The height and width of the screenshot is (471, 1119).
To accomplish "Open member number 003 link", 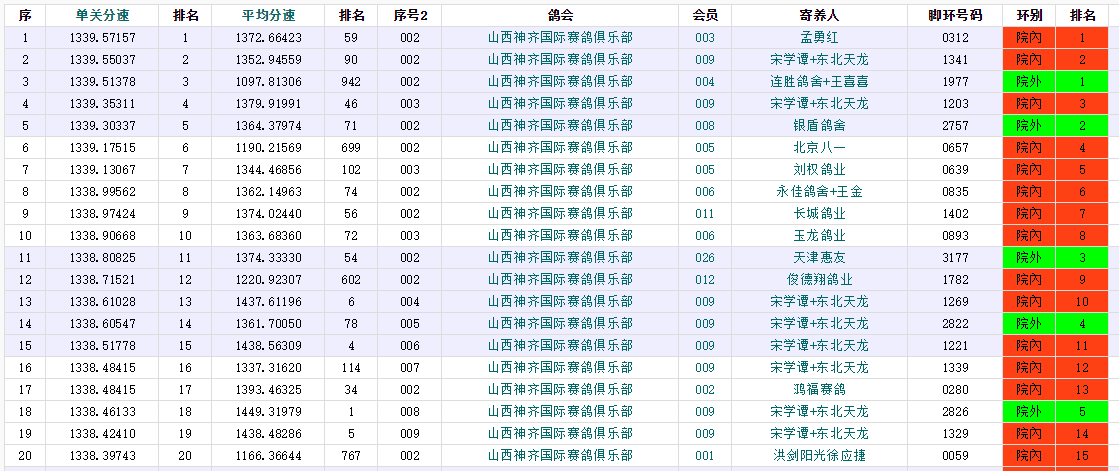I will [x=704, y=38].
